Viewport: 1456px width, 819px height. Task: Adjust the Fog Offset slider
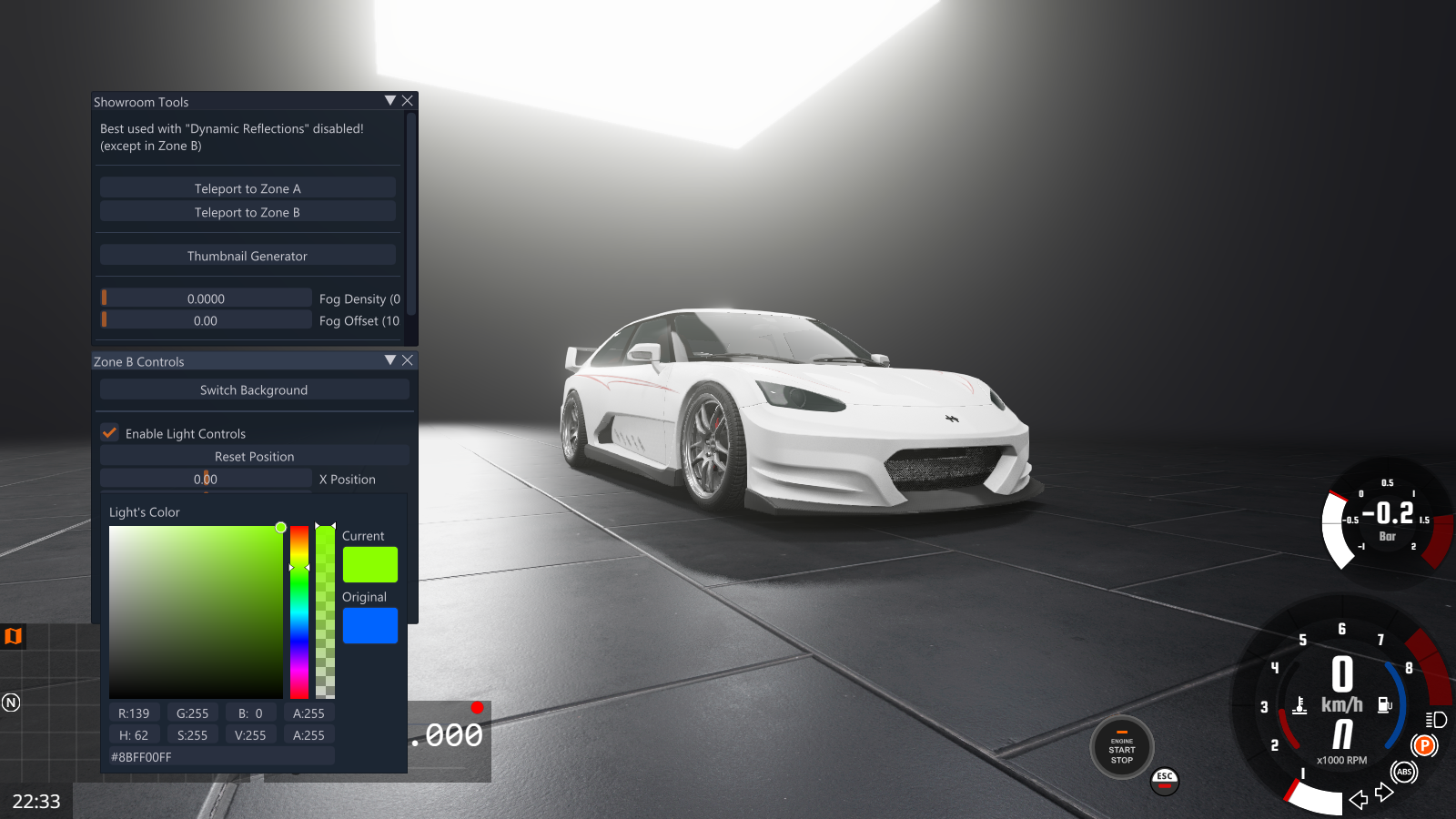pyautogui.click(x=206, y=320)
